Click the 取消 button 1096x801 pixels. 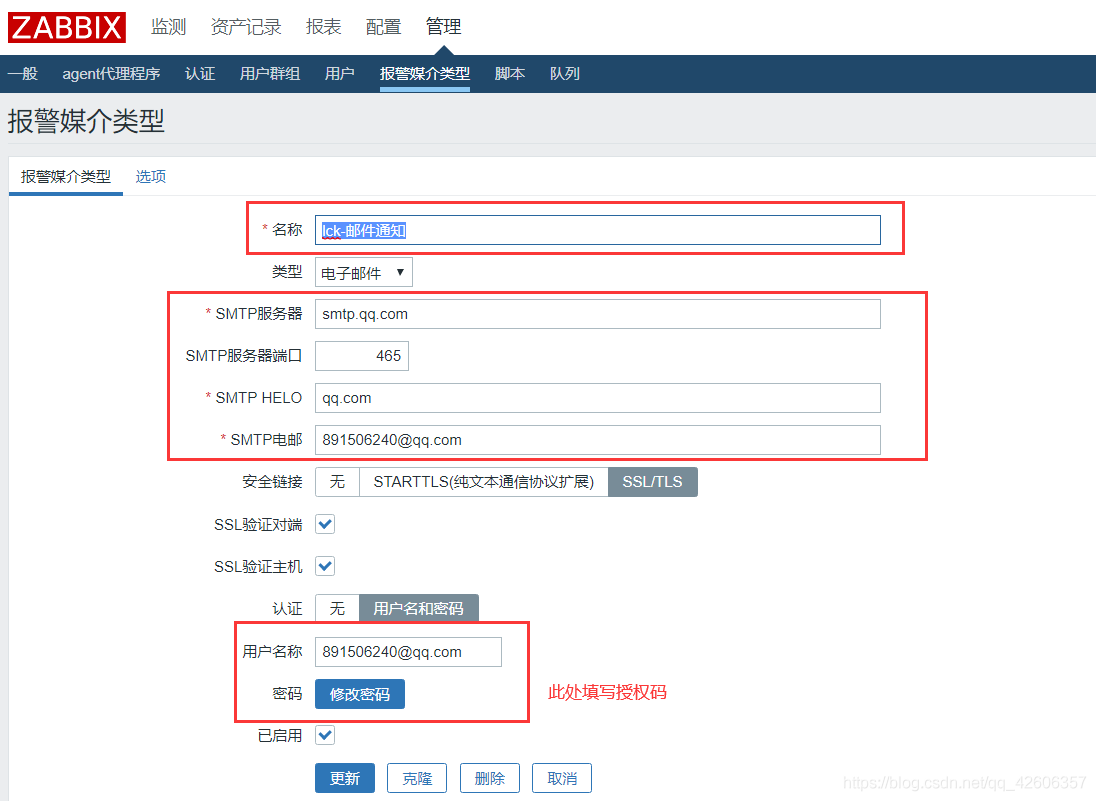(x=562, y=778)
